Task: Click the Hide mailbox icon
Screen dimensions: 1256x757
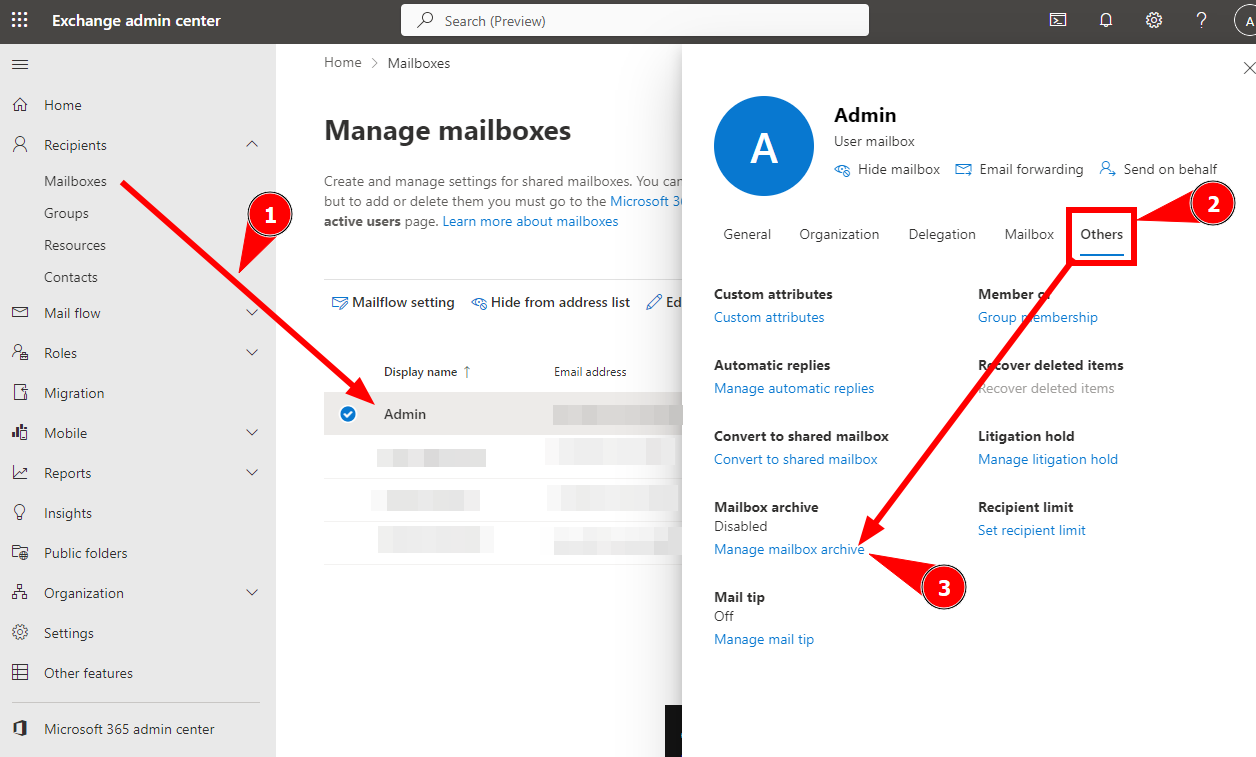Action: click(843, 170)
